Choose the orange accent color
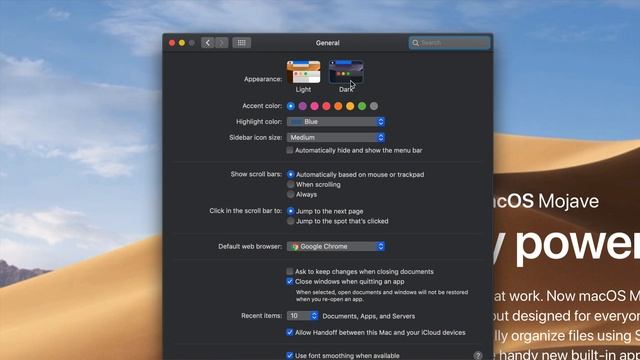This screenshot has height=360, width=640. point(338,106)
